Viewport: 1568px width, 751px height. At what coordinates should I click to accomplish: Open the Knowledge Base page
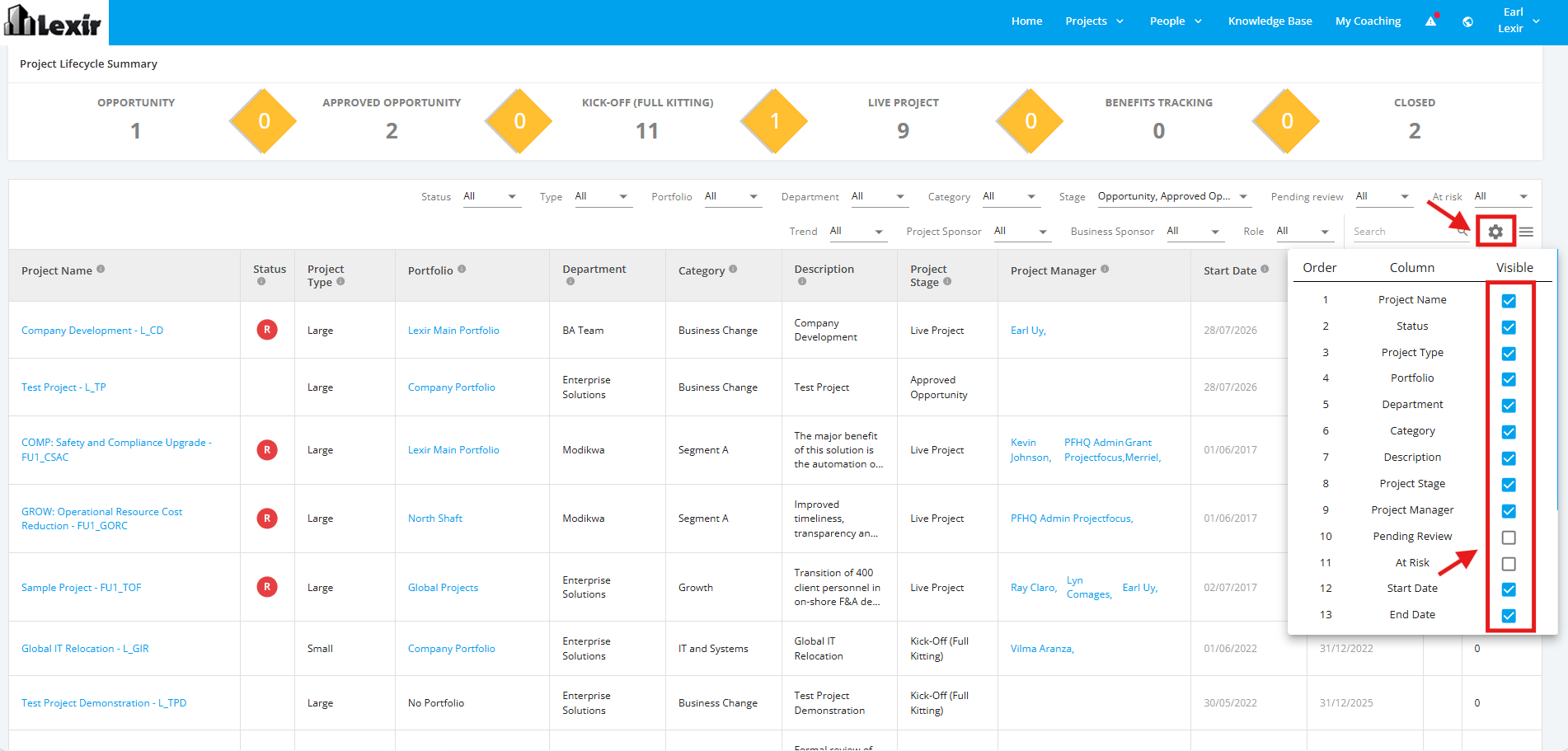[x=1270, y=21]
